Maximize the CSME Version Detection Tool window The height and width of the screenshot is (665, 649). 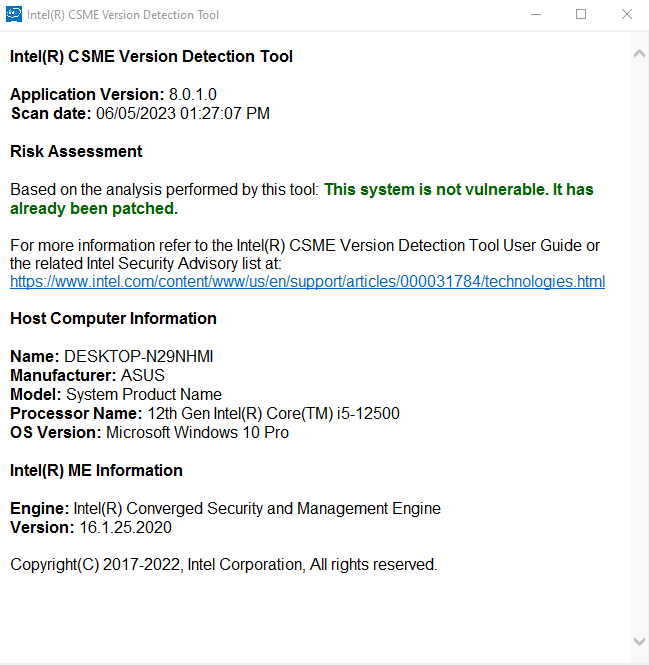pos(581,15)
